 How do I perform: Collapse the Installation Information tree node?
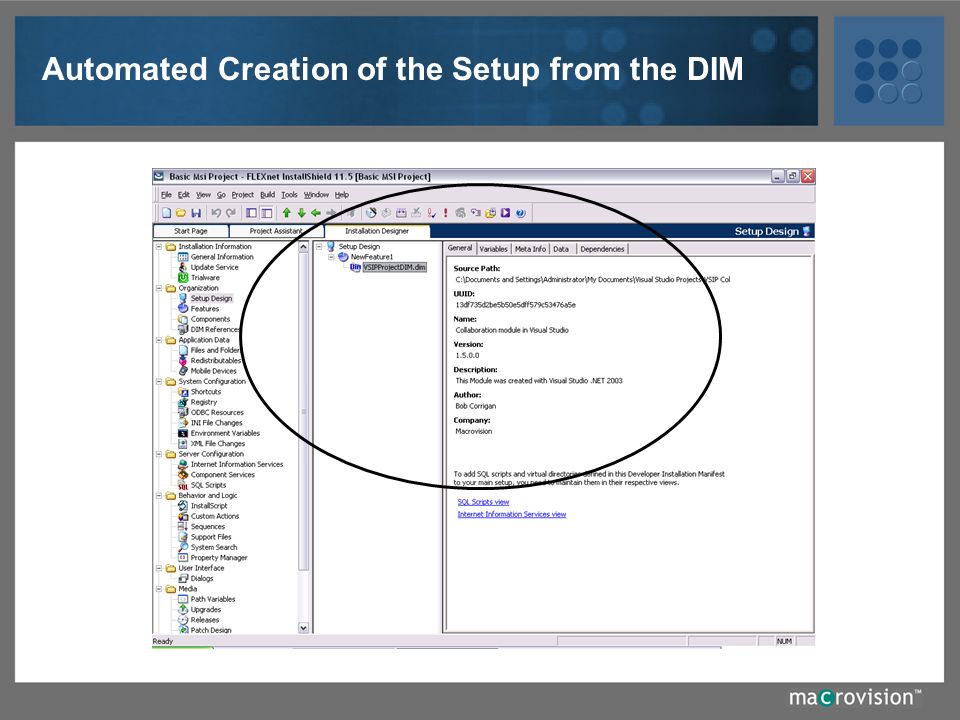click(x=159, y=247)
